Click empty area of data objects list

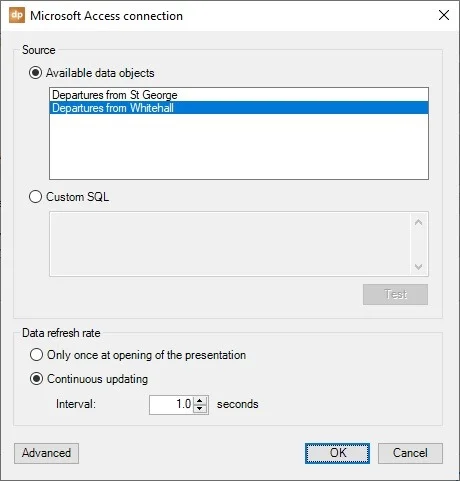coord(239,147)
